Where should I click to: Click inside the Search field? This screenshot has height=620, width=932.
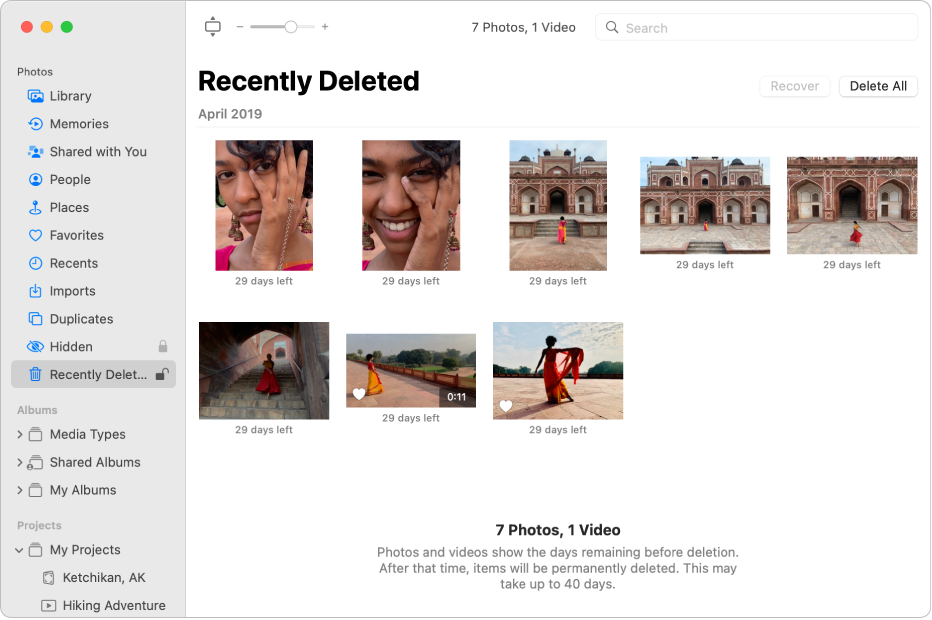pos(756,27)
